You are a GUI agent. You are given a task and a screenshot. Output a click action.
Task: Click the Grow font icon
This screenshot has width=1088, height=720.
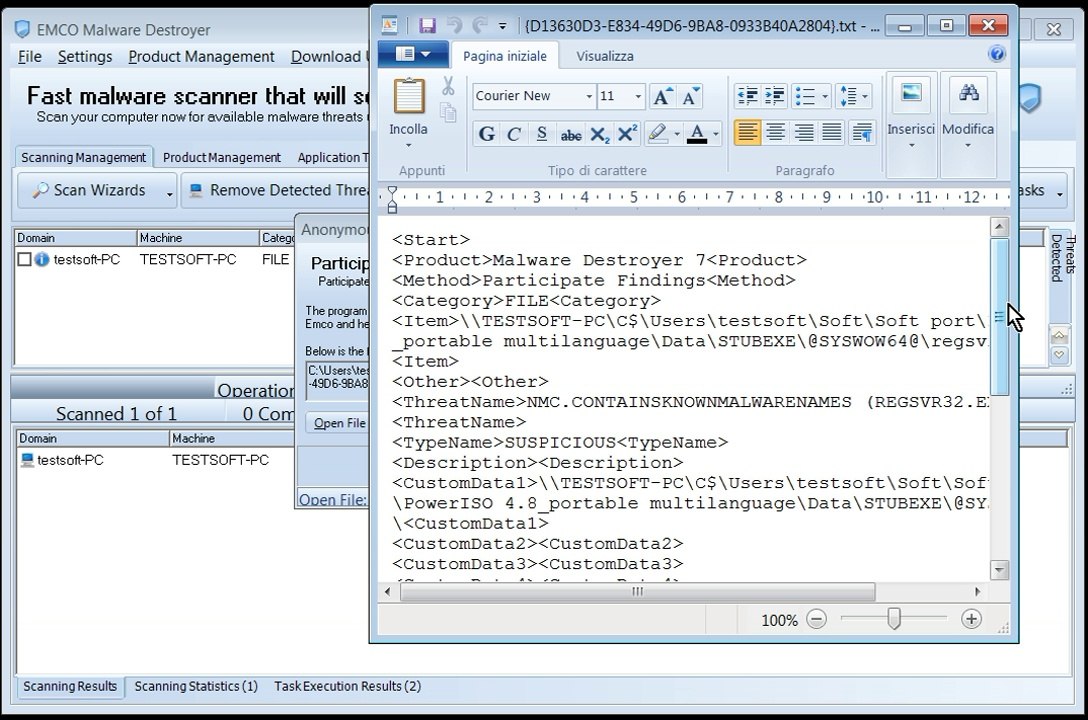[663, 96]
